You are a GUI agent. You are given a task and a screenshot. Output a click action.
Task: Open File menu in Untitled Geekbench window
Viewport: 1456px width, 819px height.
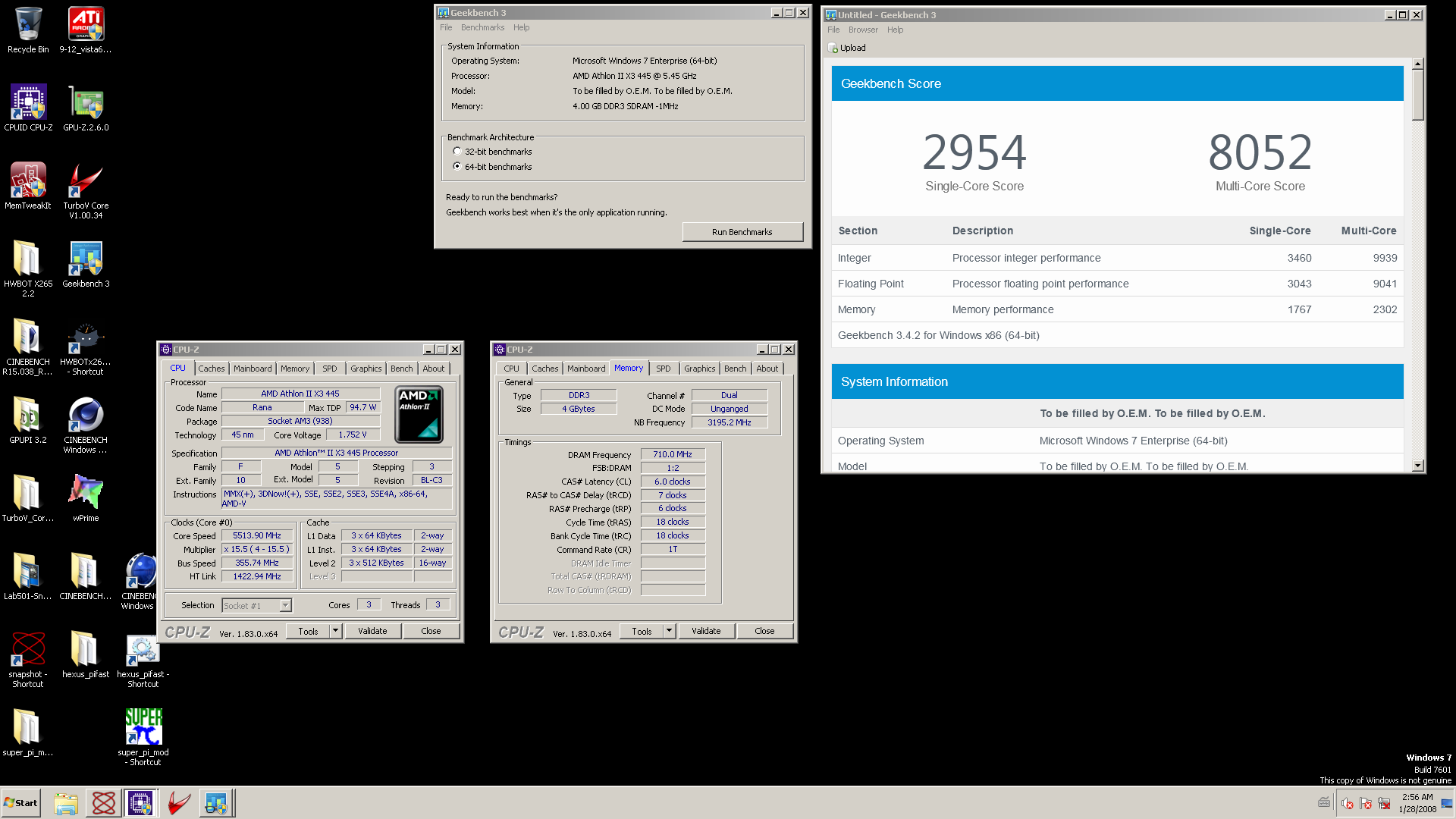[x=833, y=30]
